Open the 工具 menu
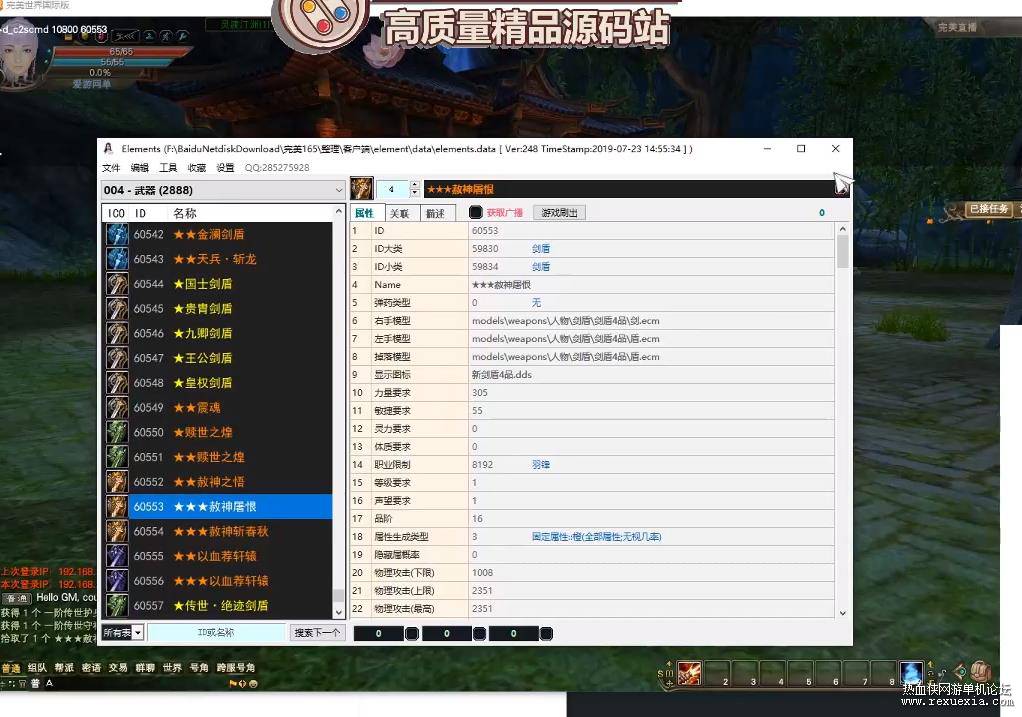1022x717 pixels. [168, 168]
